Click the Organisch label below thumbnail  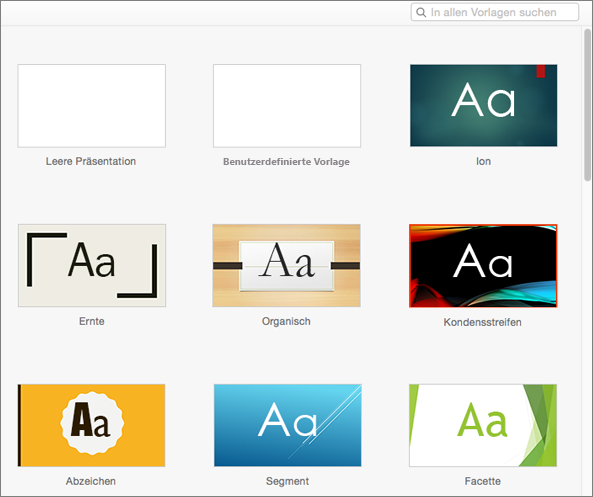coord(286,321)
